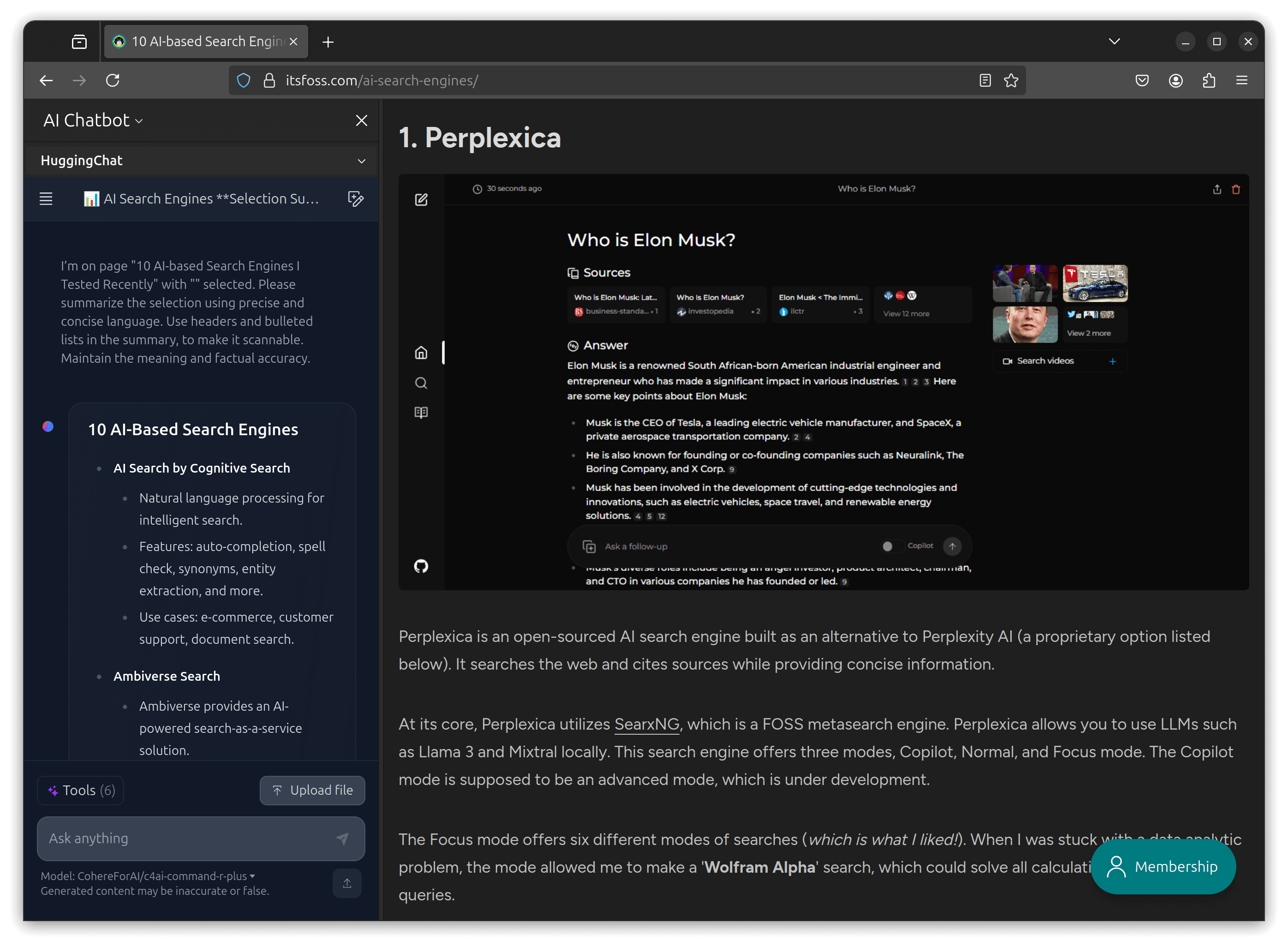The image size is (1288, 947).
Task: Expand the HuggingChat provider selector
Action: pyautogui.click(x=361, y=161)
